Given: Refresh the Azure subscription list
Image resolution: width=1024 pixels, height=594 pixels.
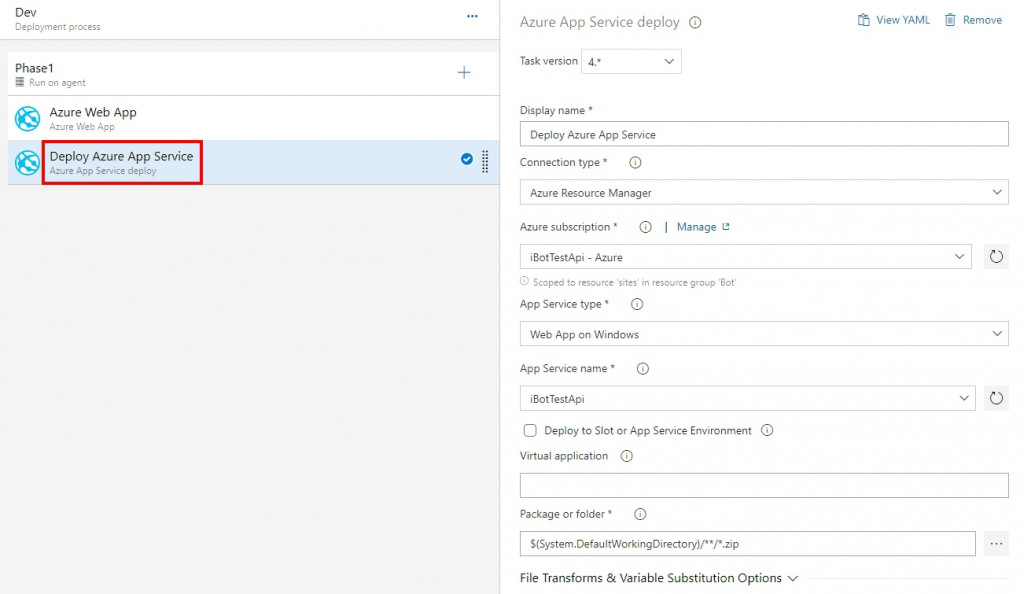Looking at the screenshot, I should [x=996, y=257].
